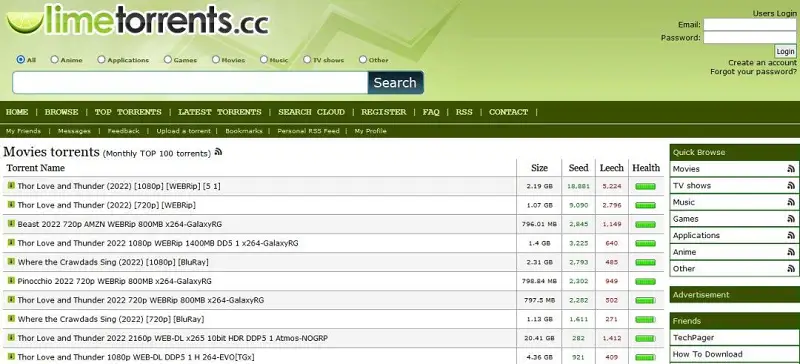The image size is (800, 364).
Task: Click download icon for Thor (2022) [720p] [WEBRip]
Action: [11, 205]
